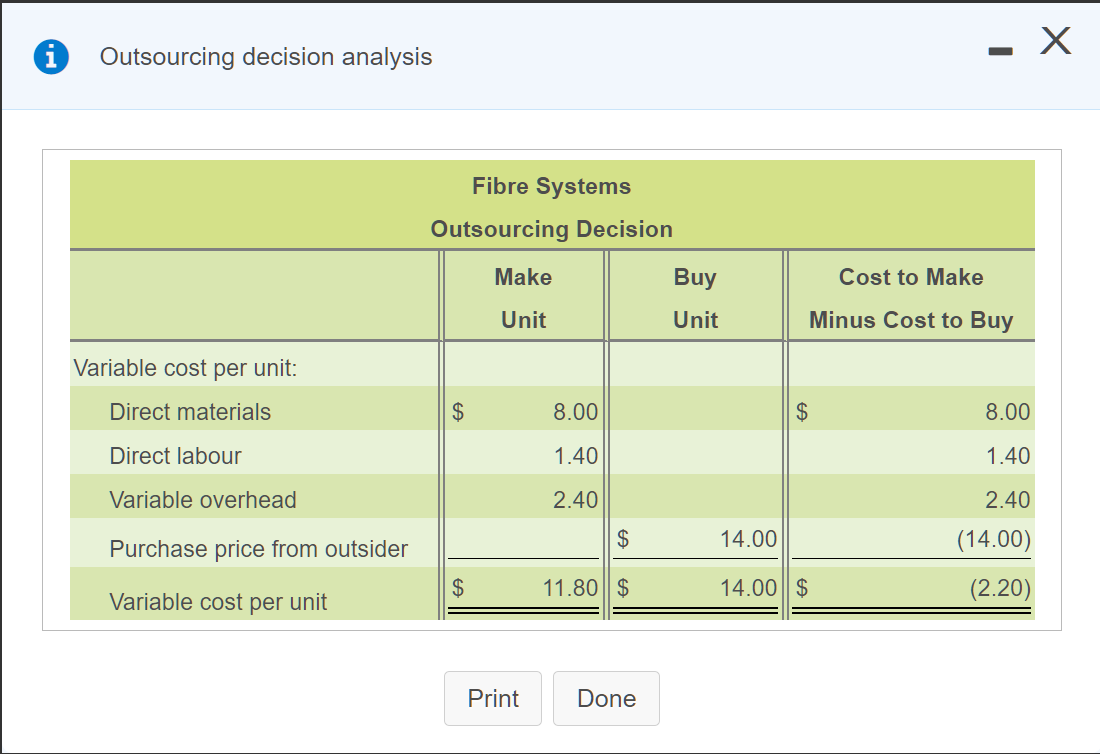Click the 'Fibre Systems' table heading
1100x754 pixels.
tap(551, 186)
